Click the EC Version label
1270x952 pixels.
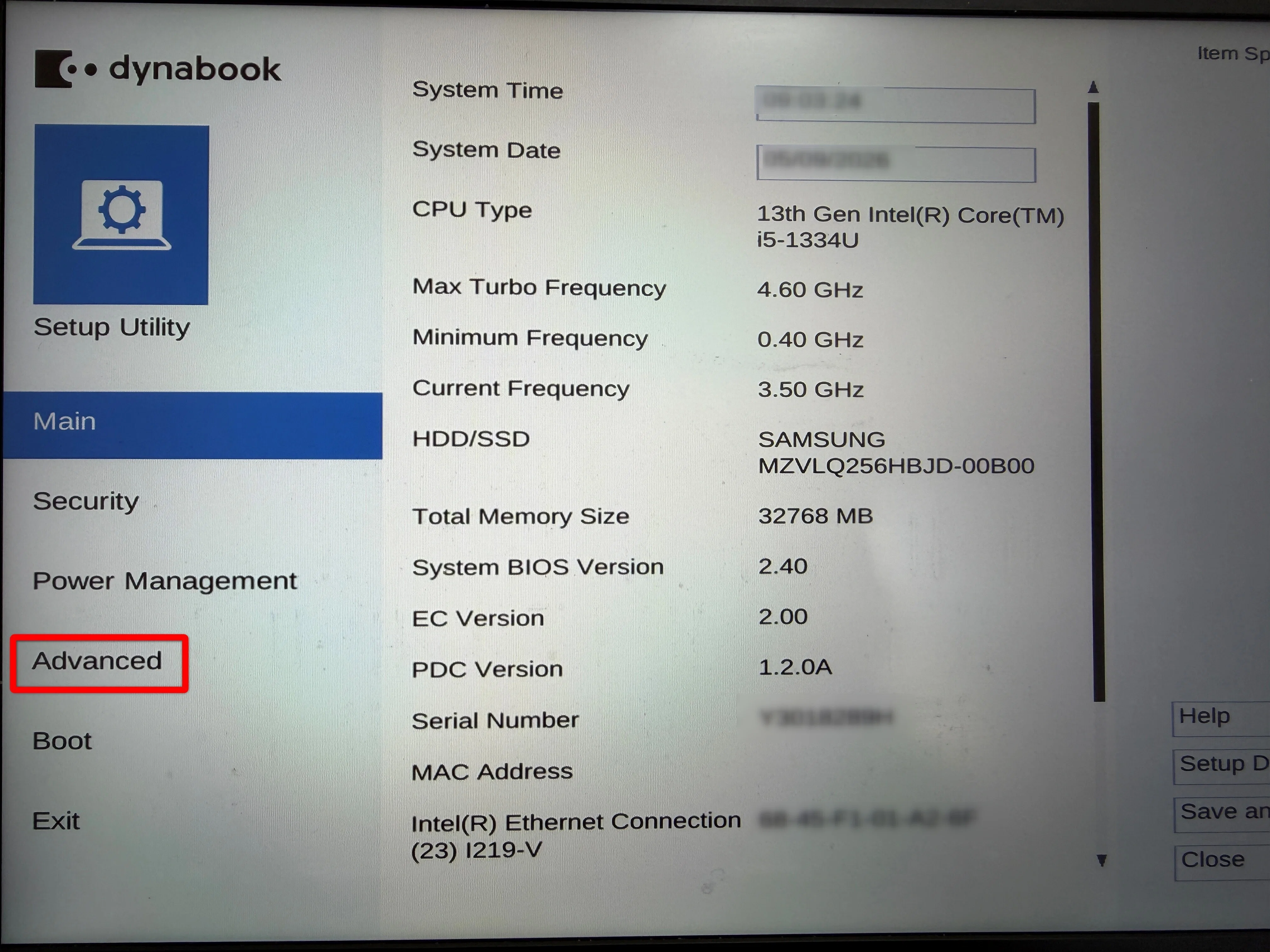(478, 618)
